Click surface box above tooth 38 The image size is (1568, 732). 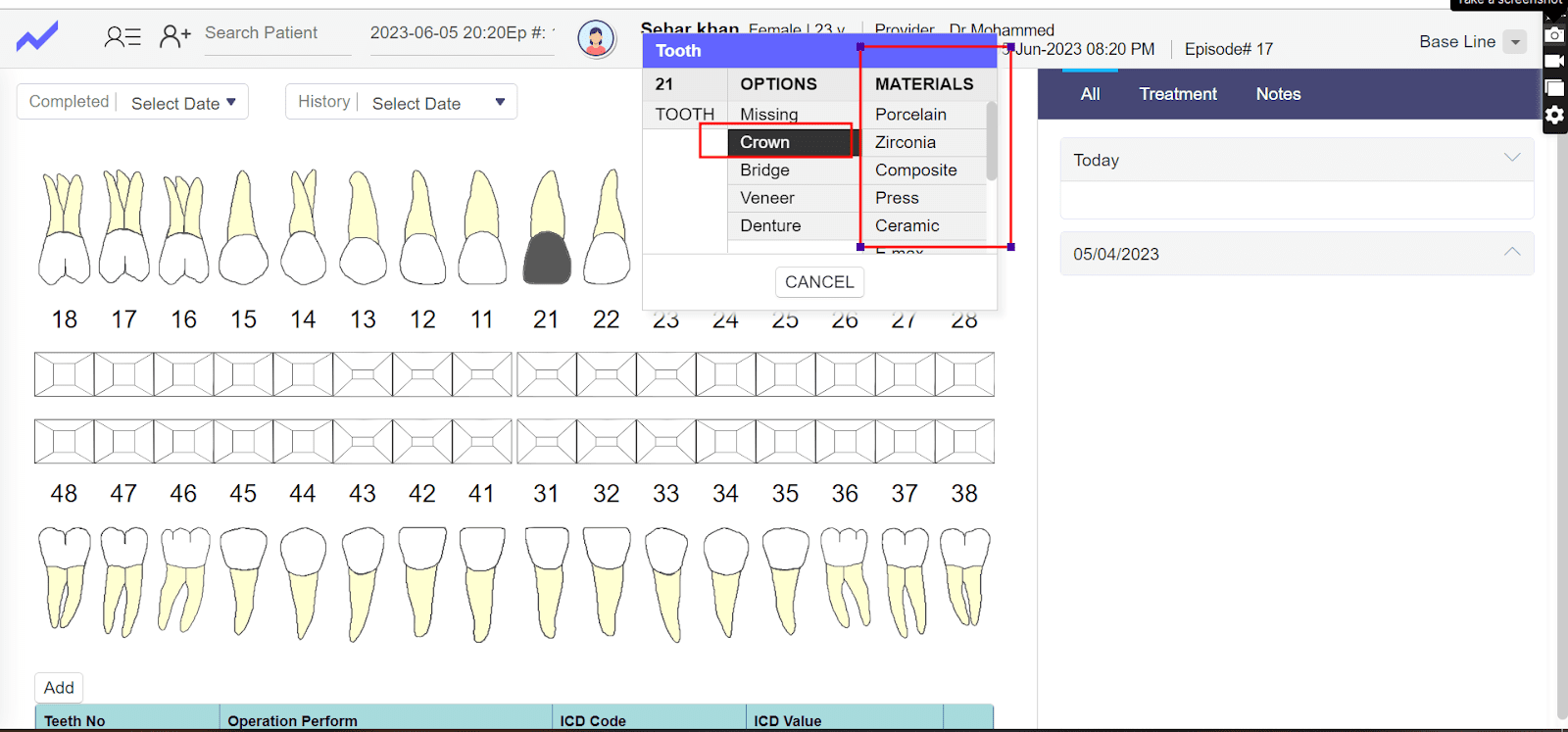[x=964, y=441]
